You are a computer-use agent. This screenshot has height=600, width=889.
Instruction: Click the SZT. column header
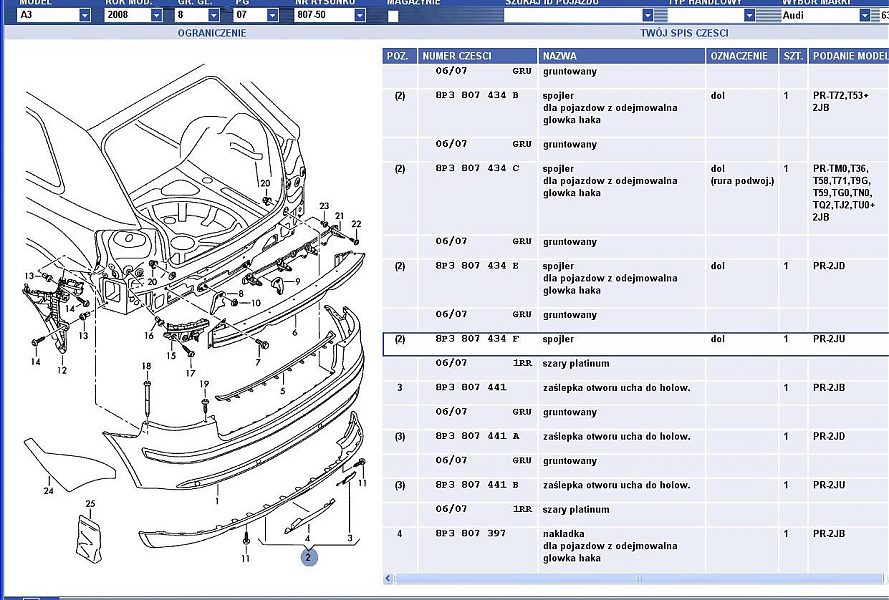(x=793, y=56)
